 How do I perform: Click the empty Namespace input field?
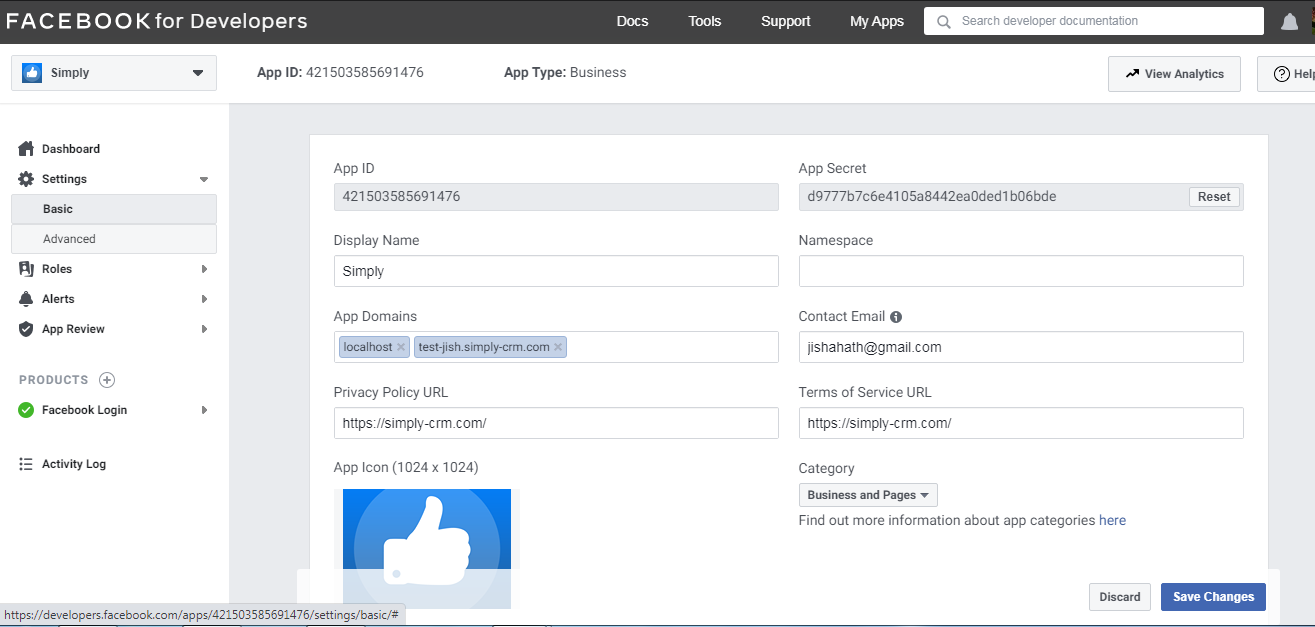click(1021, 271)
